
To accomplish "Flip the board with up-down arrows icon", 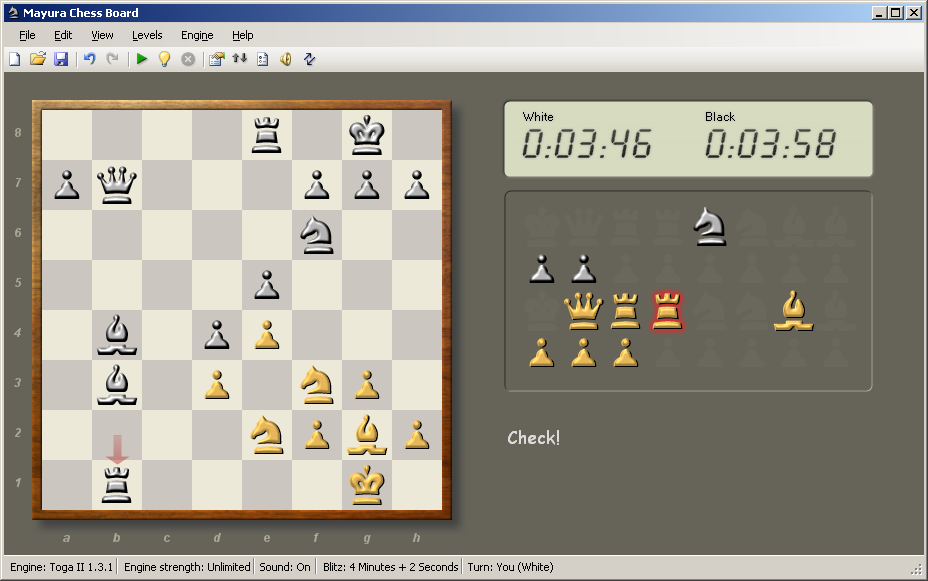I will [239, 59].
